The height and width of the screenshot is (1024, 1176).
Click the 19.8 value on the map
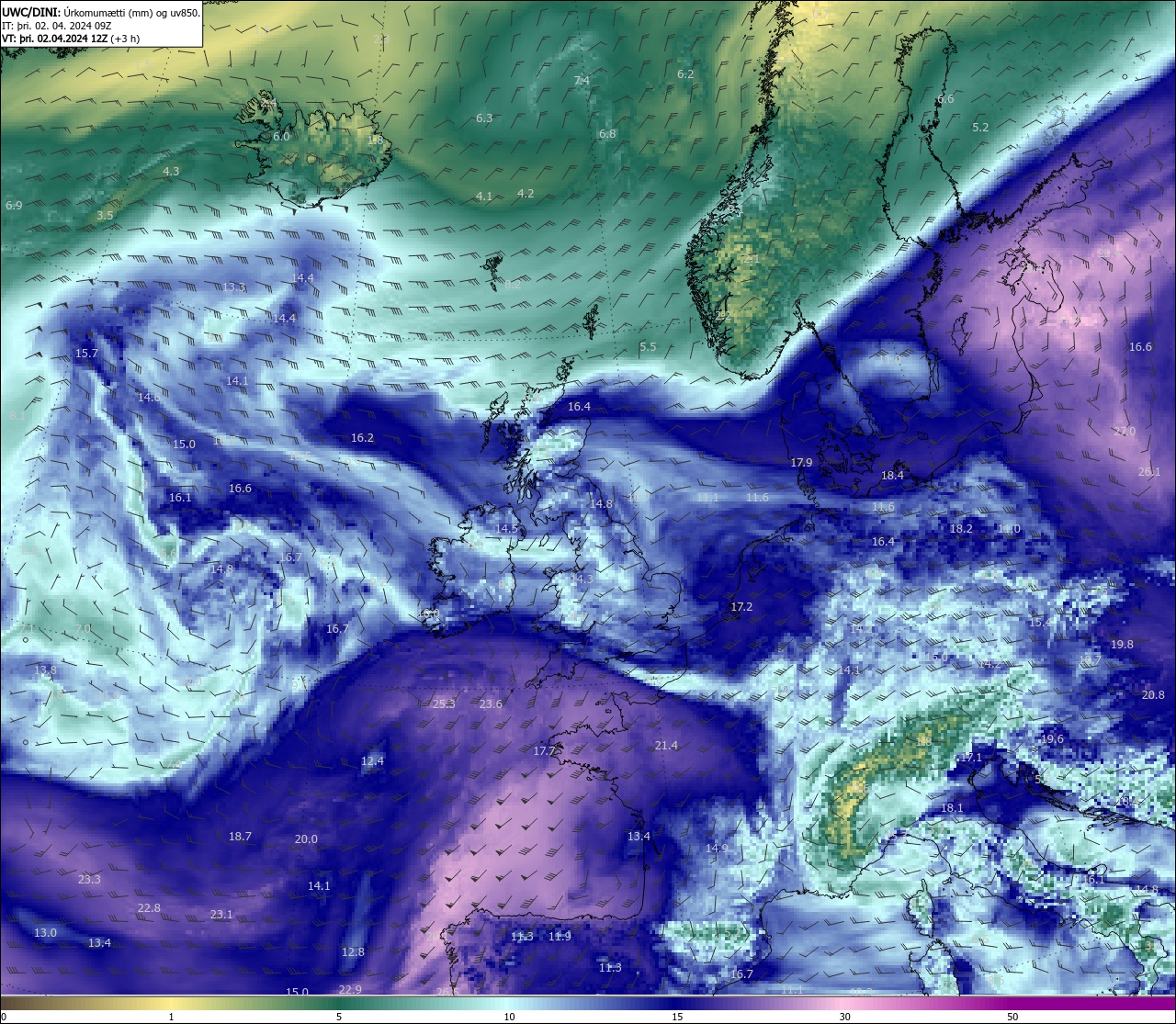coord(1122,644)
